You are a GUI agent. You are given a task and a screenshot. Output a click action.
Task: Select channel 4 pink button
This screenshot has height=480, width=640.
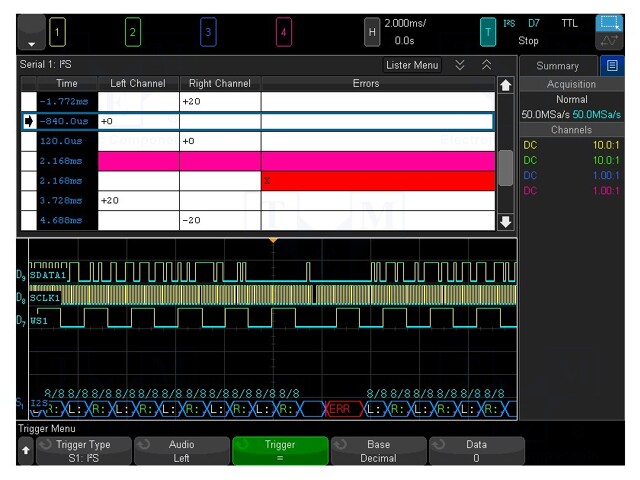[x=284, y=32]
